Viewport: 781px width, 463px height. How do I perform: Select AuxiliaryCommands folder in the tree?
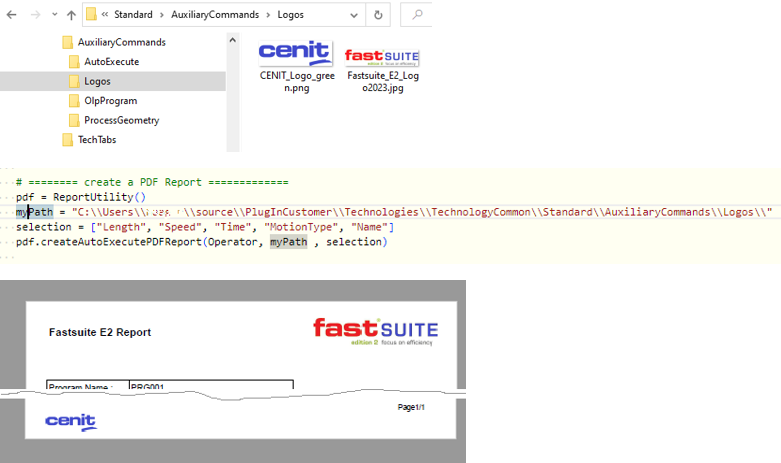click(x=121, y=42)
